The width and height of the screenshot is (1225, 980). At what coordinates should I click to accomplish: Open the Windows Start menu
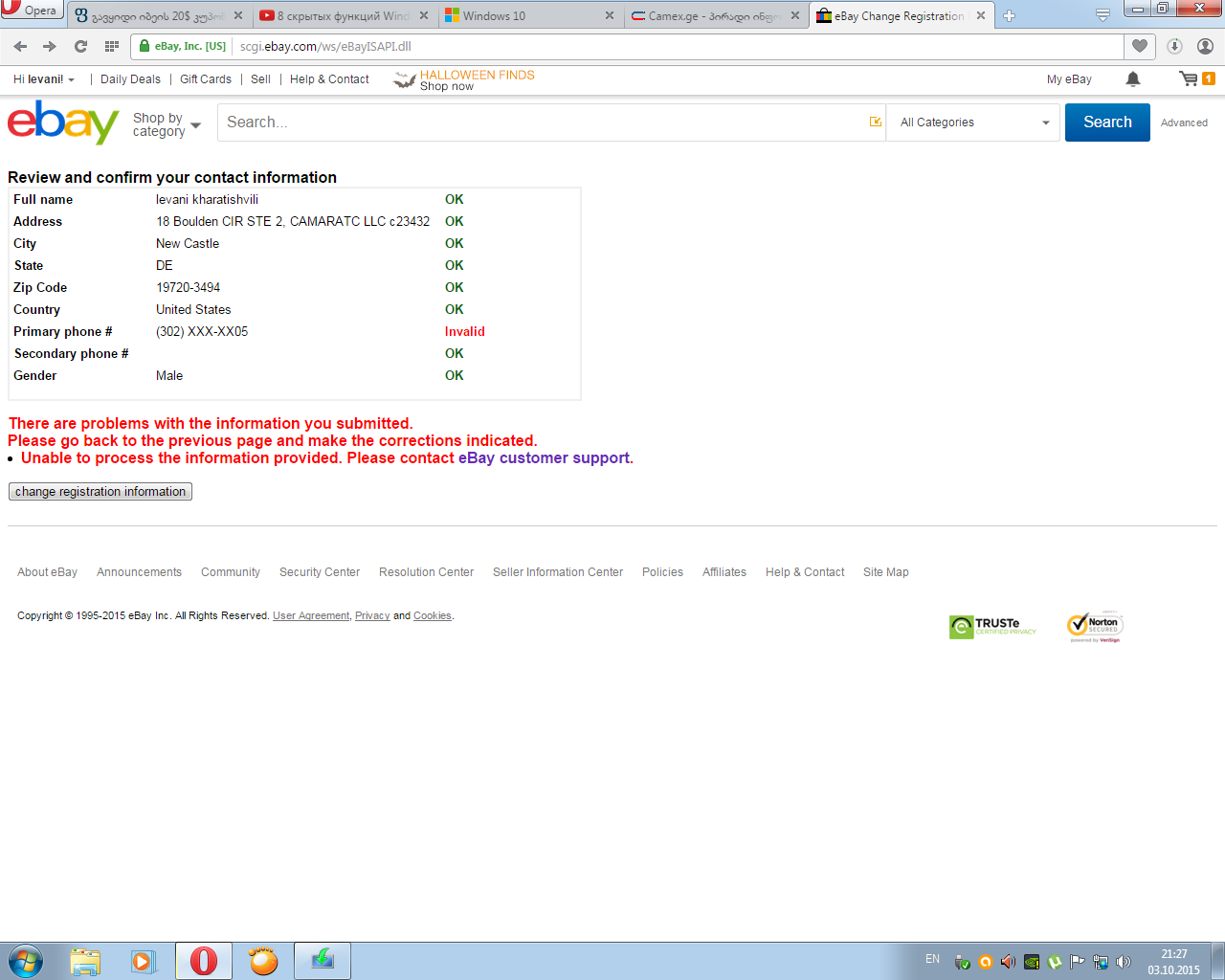(26, 961)
